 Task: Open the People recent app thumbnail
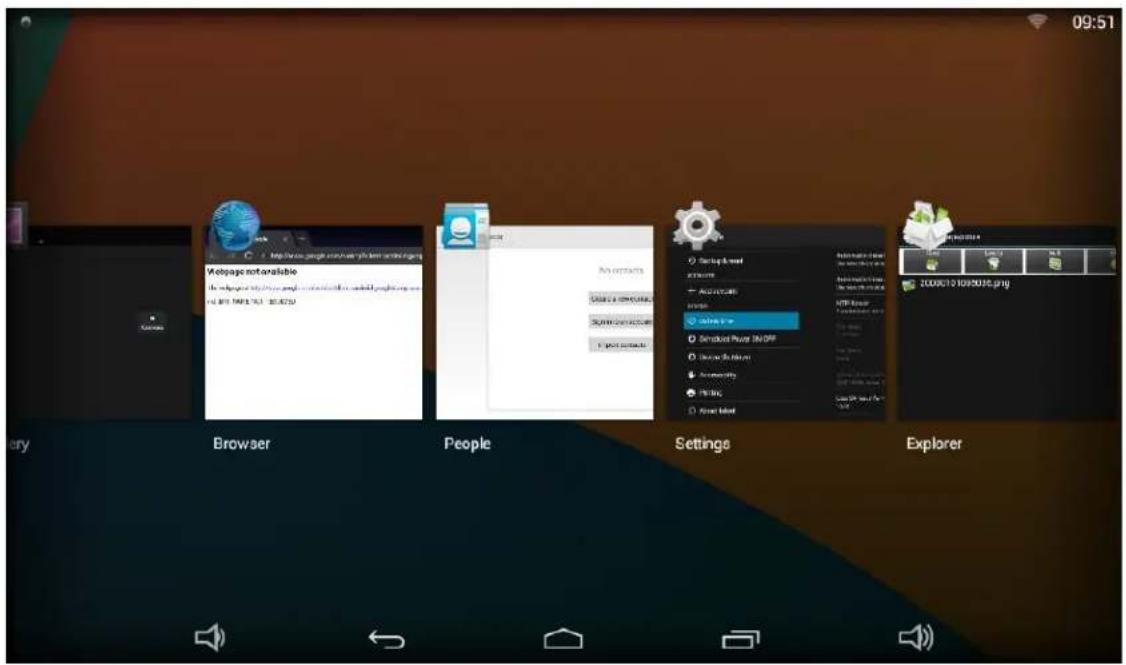point(545,322)
